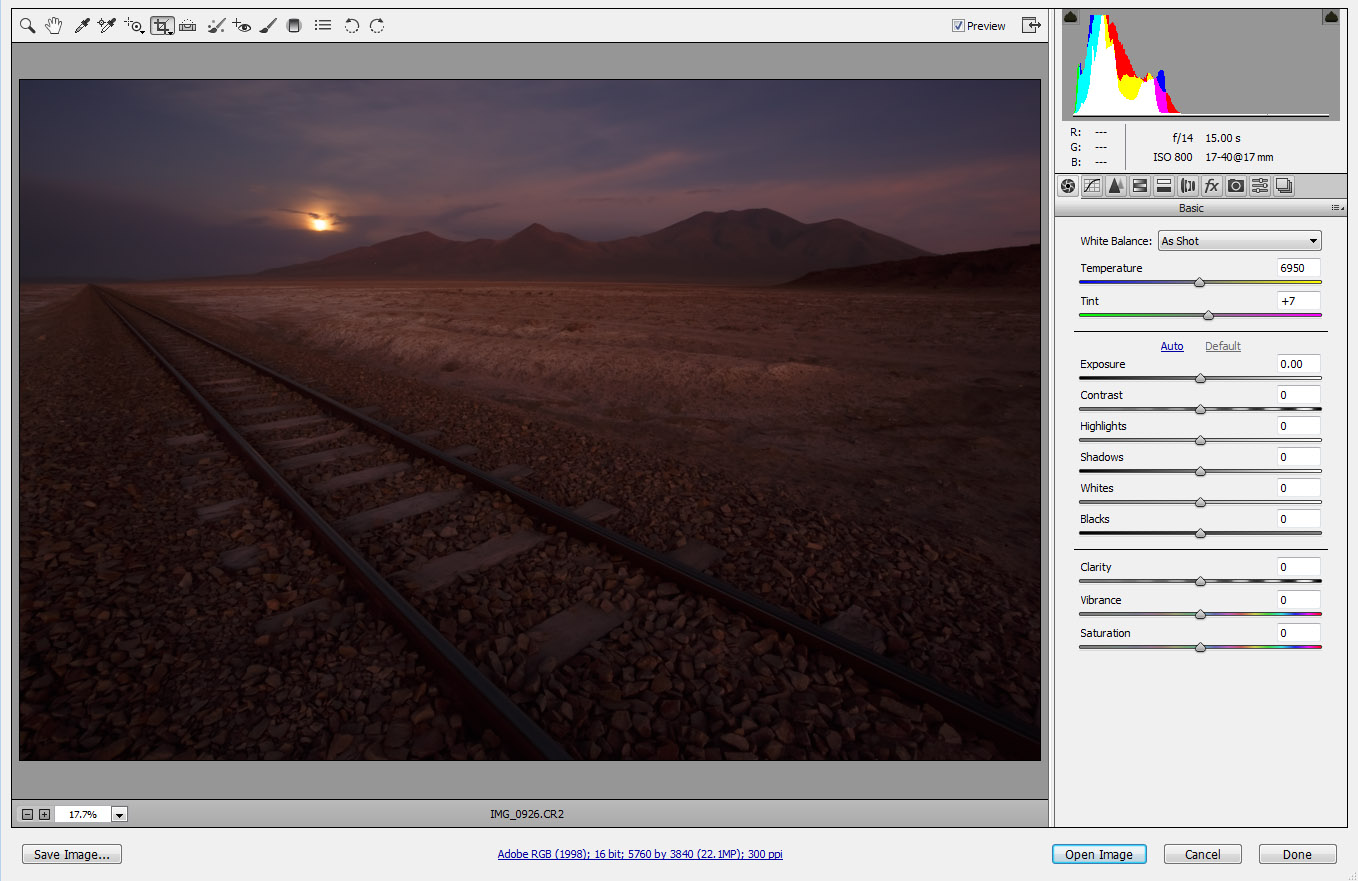The width and height of the screenshot is (1358, 881).
Task: Click the Temperature slider handle
Action: click(1199, 283)
